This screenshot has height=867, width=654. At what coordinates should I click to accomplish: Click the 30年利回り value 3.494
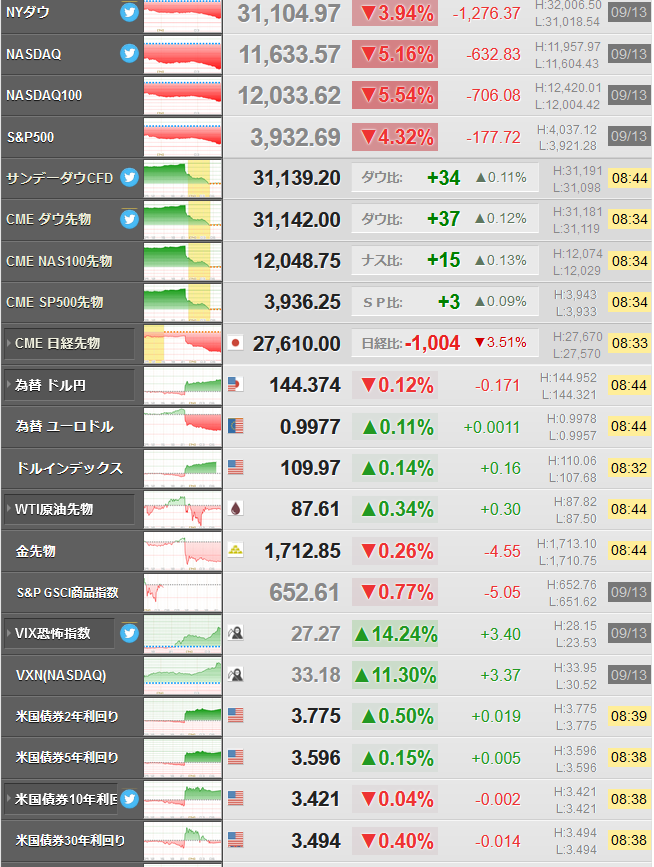click(316, 841)
